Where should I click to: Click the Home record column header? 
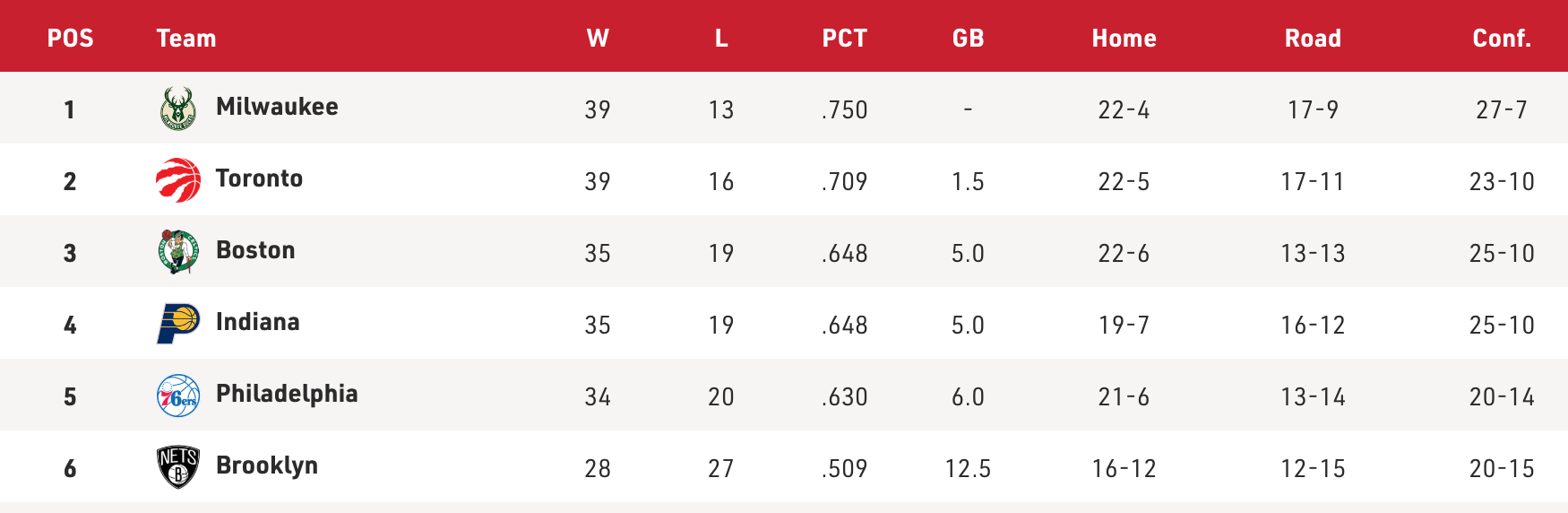pyautogui.click(x=1124, y=38)
